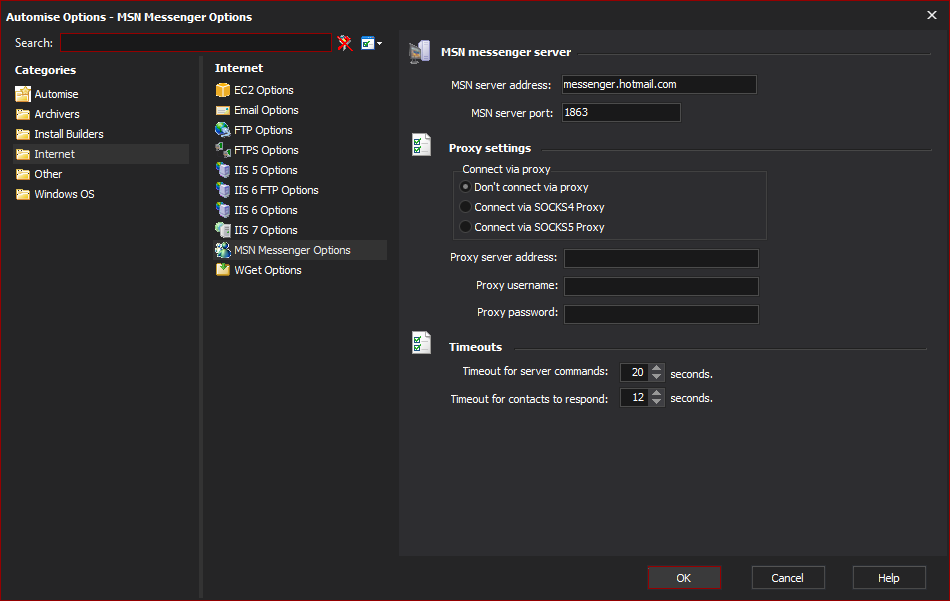This screenshot has width=950, height=601.
Task: Open the Automise category
Action: pos(56,94)
